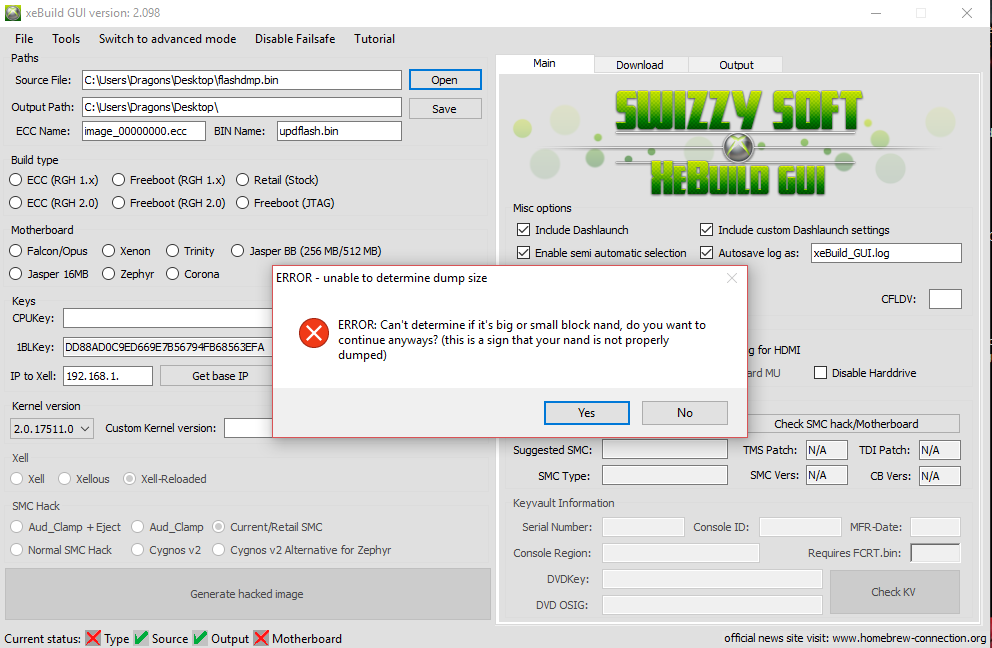Select Zephyr motherboard
992x648 pixels.
point(128,273)
